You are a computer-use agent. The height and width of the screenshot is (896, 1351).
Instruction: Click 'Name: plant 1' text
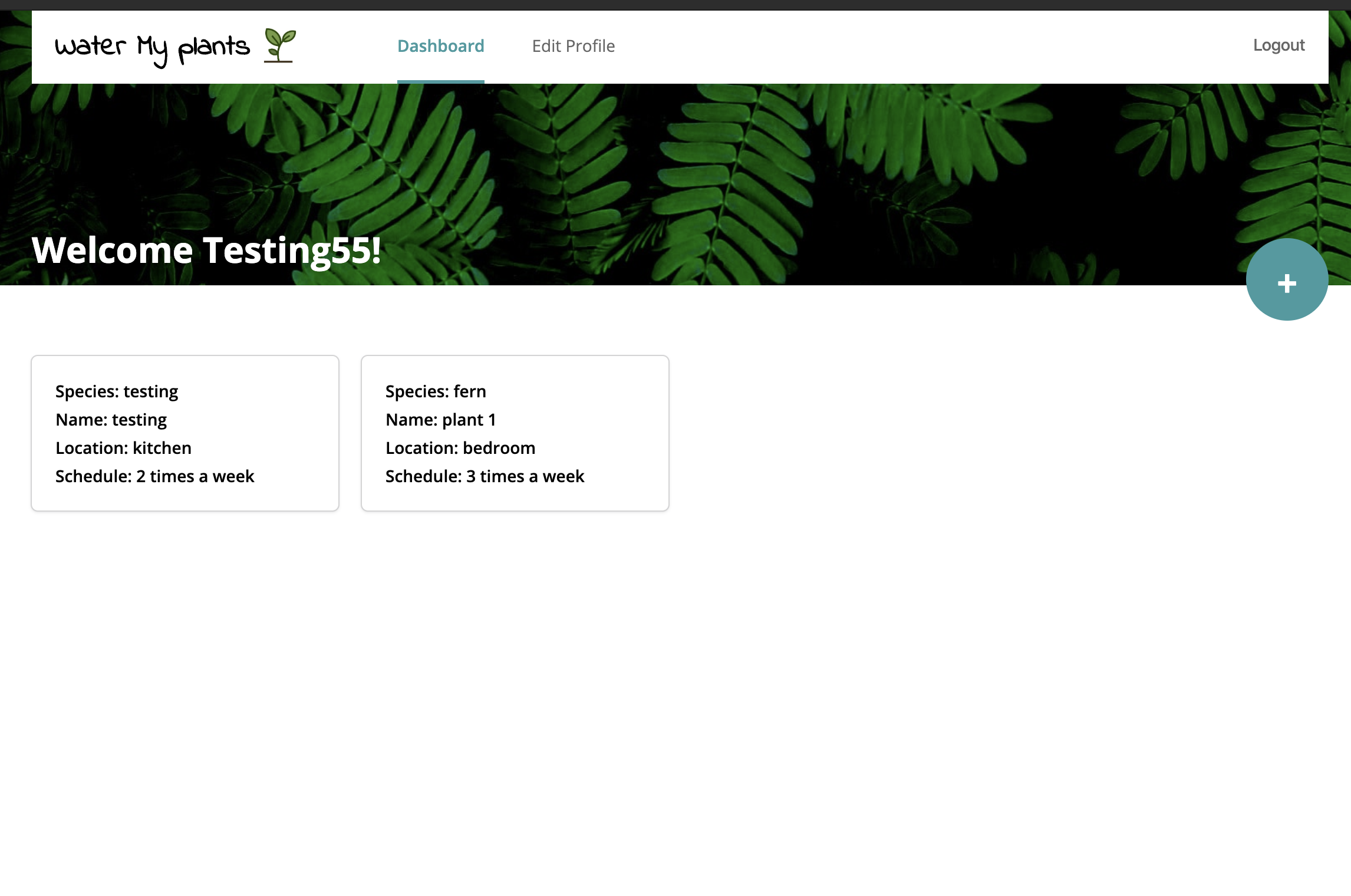[440, 420]
